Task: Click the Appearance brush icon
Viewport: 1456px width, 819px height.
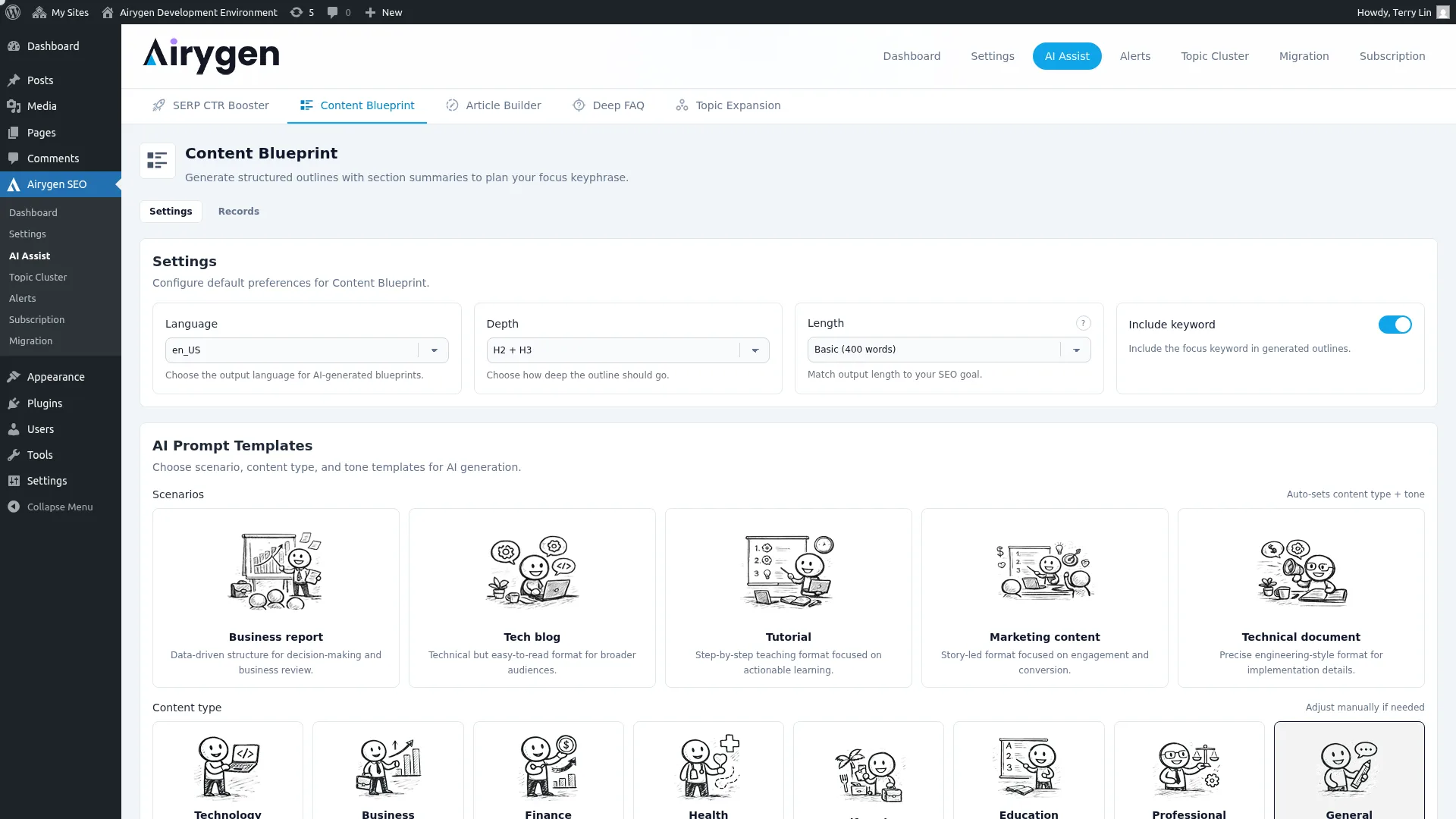Action: (x=14, y=377)
